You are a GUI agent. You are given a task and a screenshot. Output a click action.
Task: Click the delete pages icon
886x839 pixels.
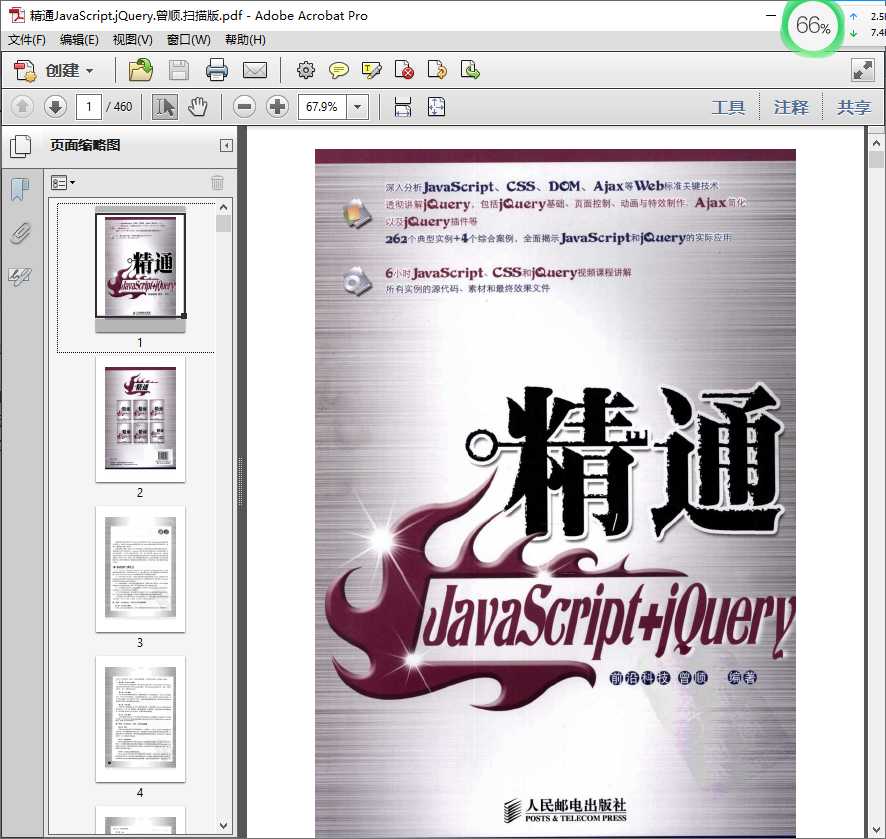(x=404, y=69)
